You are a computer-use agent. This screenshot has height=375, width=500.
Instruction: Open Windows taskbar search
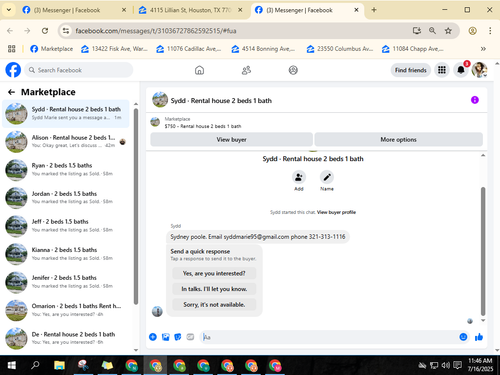[35, 365]
